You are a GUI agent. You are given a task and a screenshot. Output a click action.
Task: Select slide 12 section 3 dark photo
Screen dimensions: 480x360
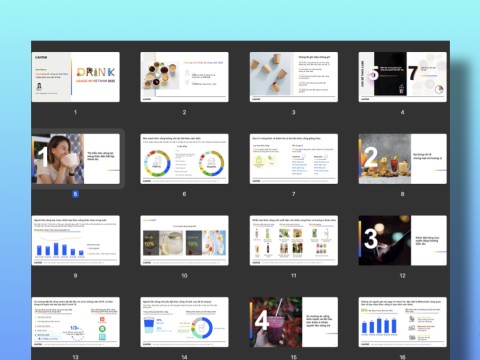click(x=403, y=240)
